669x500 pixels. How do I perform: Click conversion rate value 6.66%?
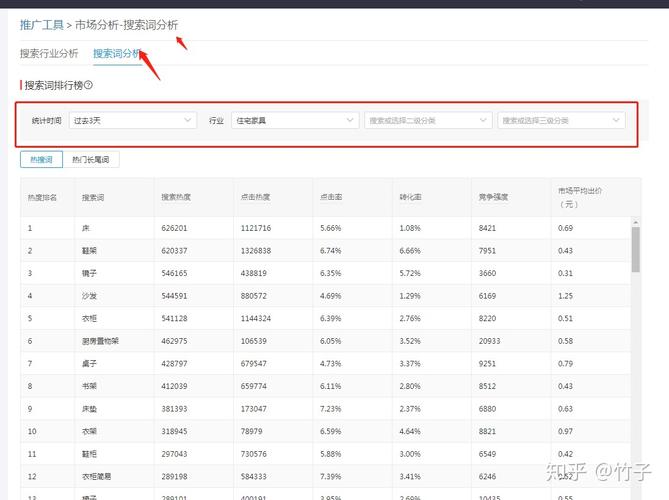pos(410,251)
